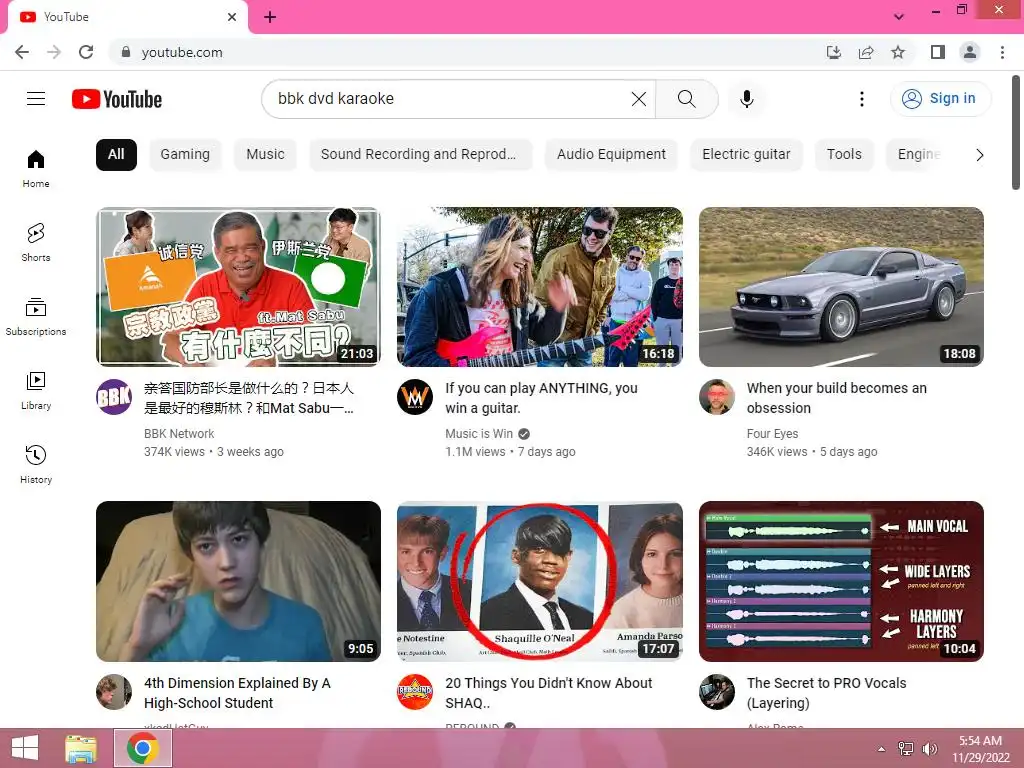Viewport: 1024px width, 768px height.
Task: Go to Home in the sidebar
Action: pos(36,168)
